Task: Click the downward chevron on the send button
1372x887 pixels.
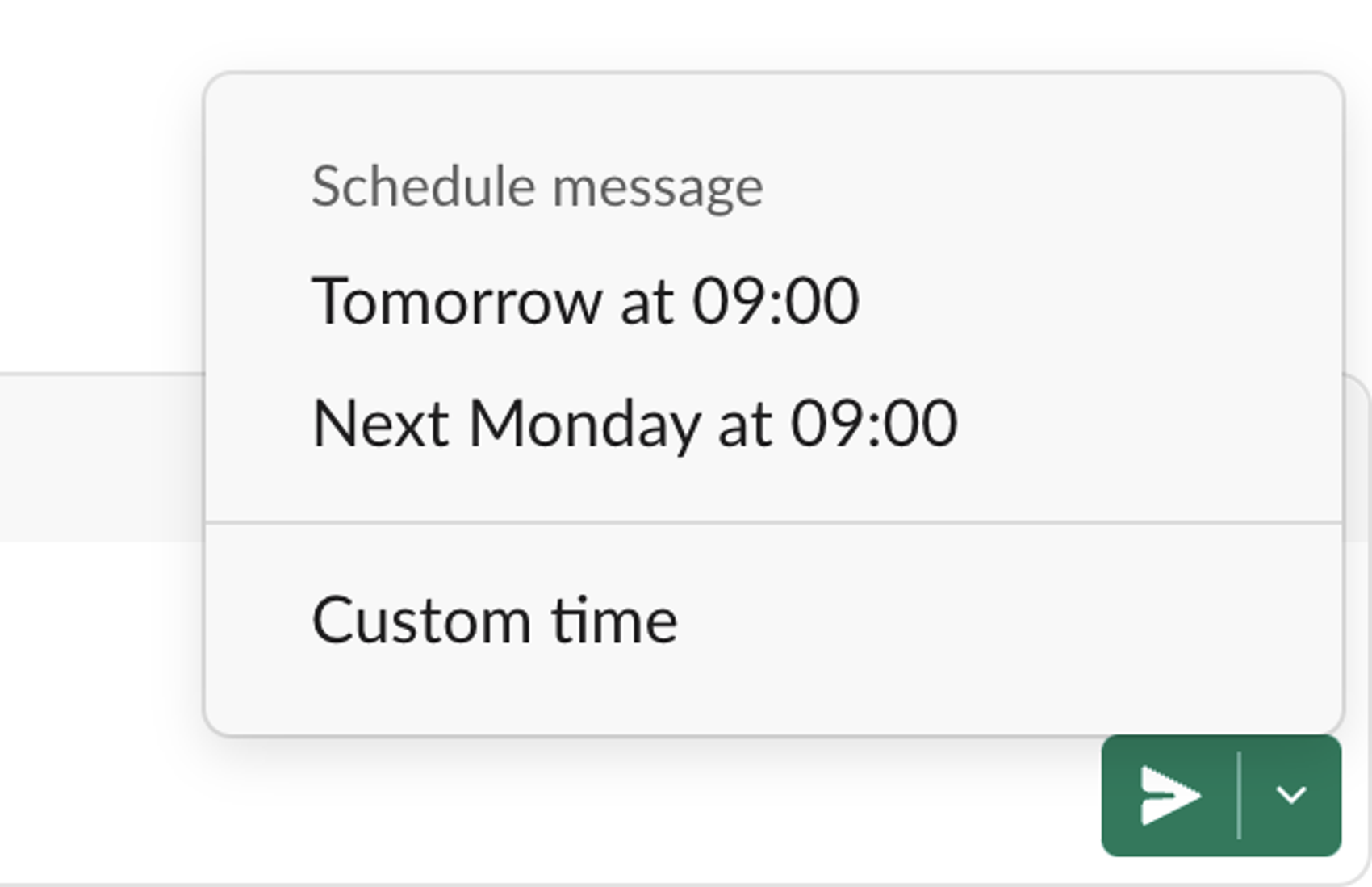Action: tap(1291, 794)
